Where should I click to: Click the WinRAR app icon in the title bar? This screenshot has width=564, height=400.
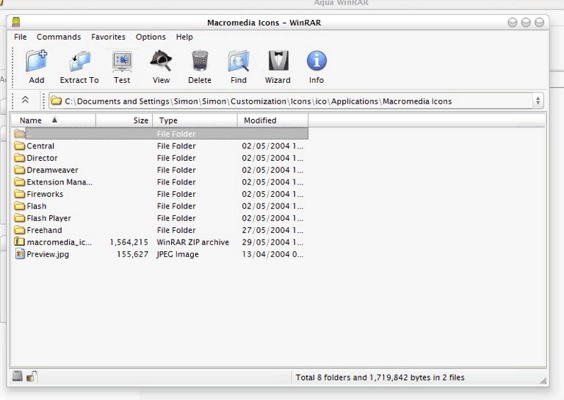pos(16,22)
